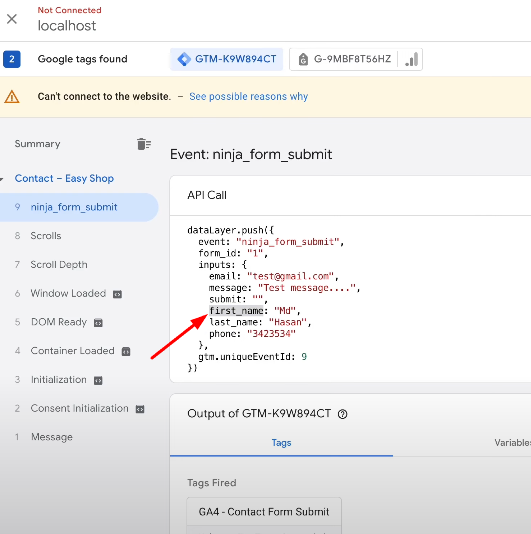The height and width of the screenshot is (534, 531).
Task: Select the Scroll Depth event
Action: click(x=79, y=265)
